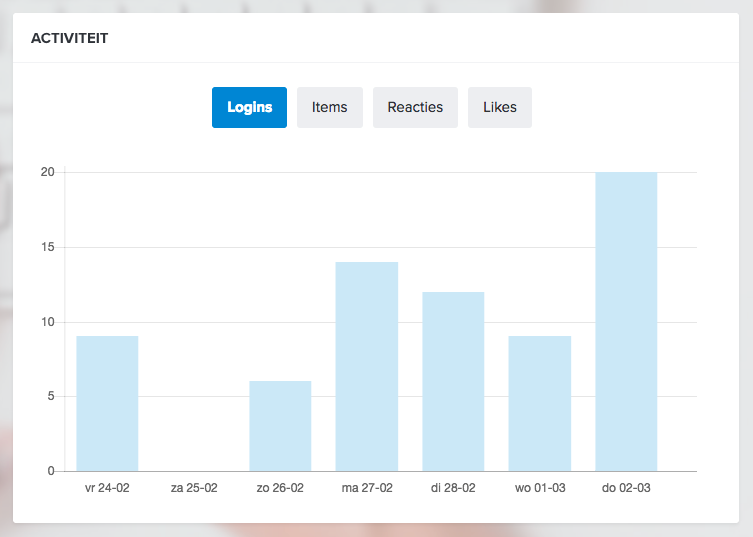Select the Logins tab
Viewport: 753px width, 537px height.
tap(249, 107)
